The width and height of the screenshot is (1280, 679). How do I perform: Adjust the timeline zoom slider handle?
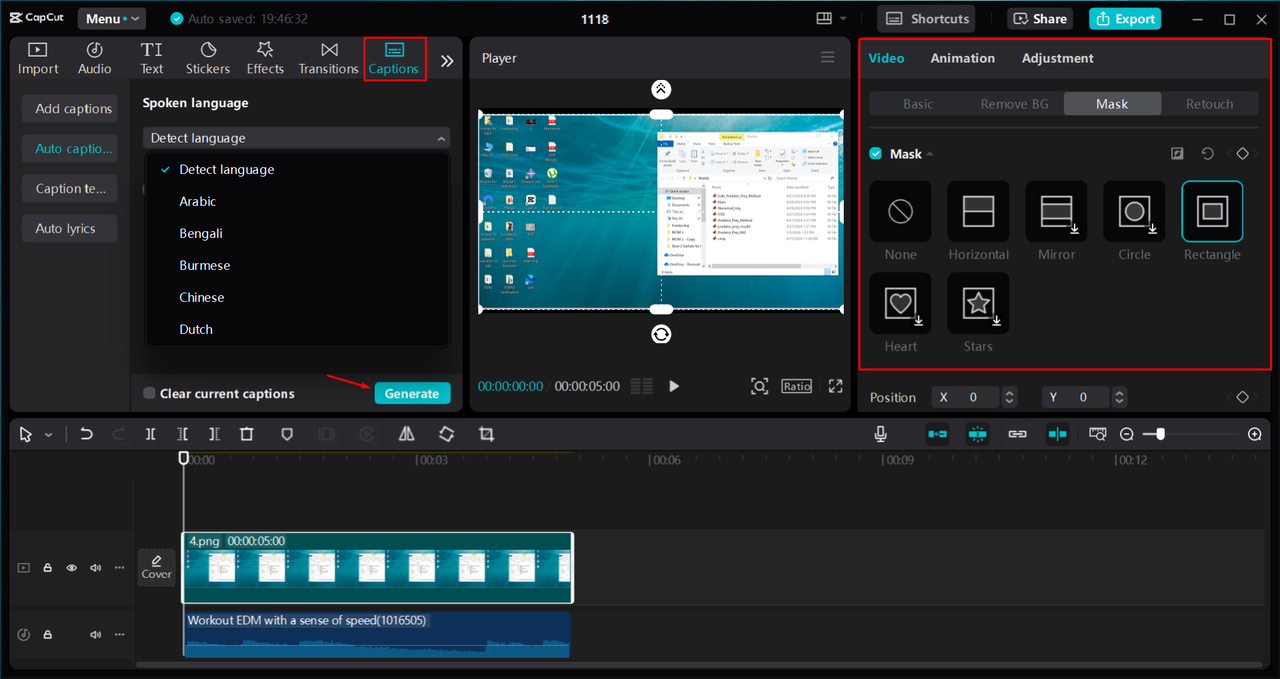pos(1159,434)
